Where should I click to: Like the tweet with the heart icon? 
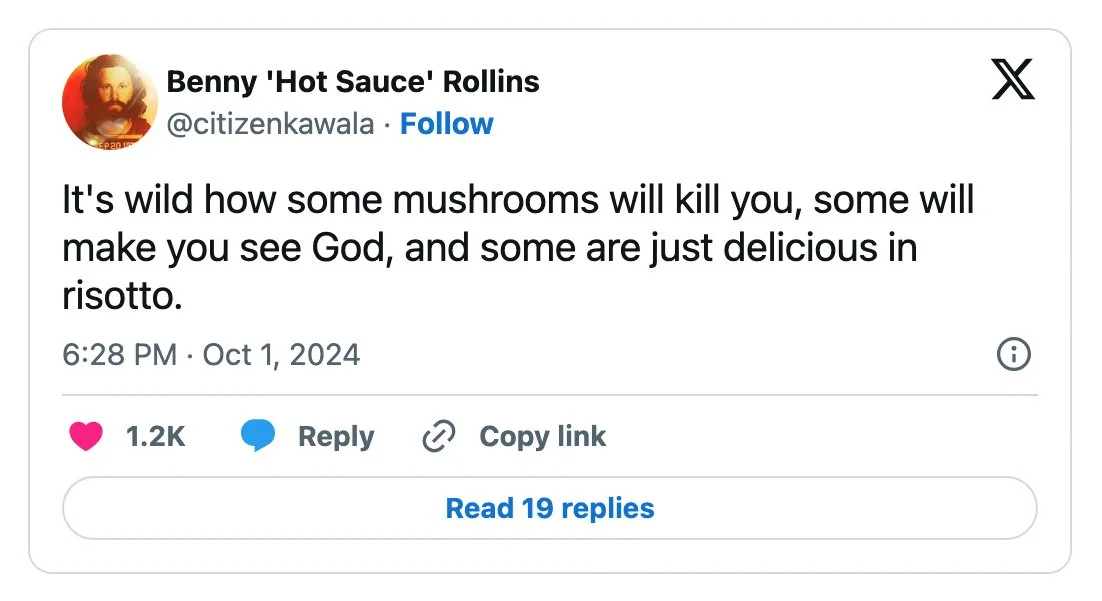click(86, 436)
